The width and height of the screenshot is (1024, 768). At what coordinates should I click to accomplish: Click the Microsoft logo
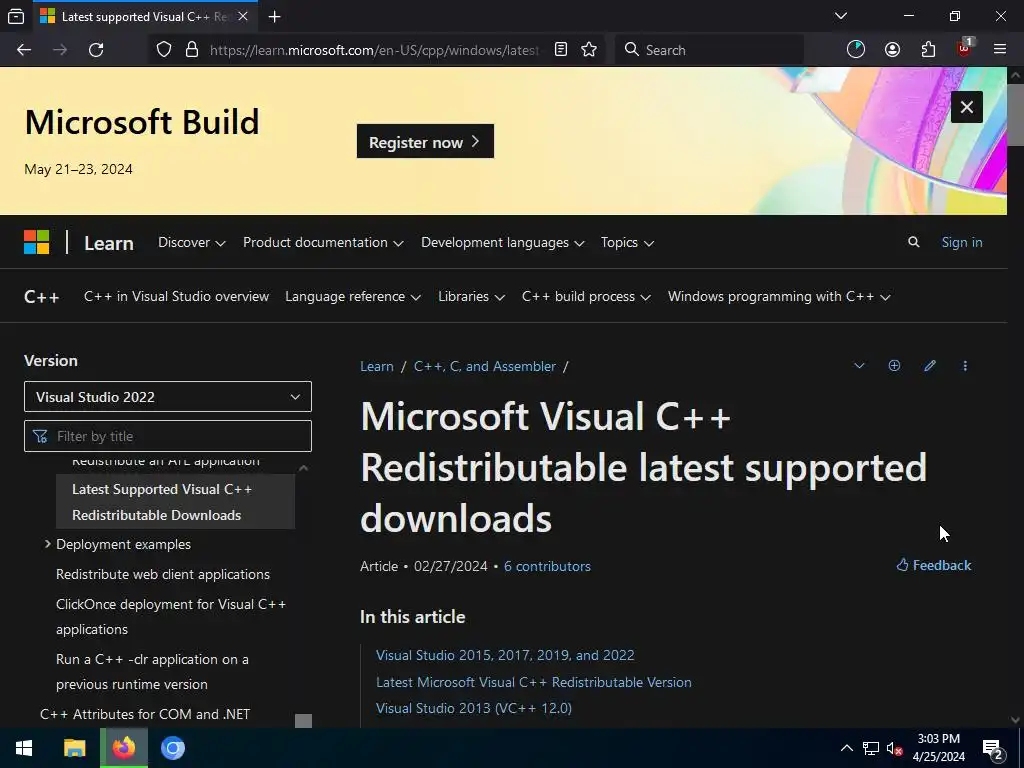(37, 242)
